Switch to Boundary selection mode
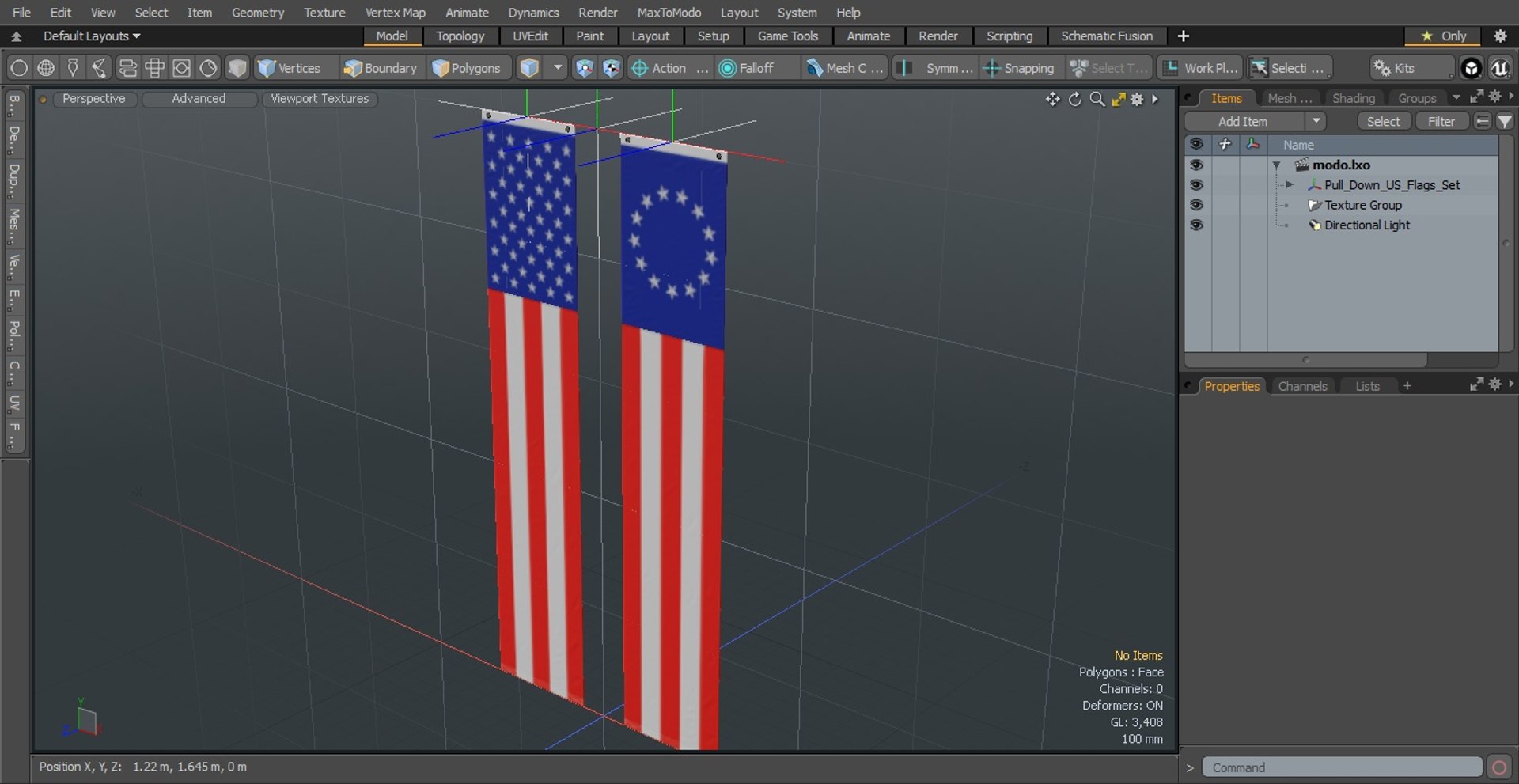The width and height of the screenshot is (1519, 784). pyautogui.click(x=381, y=68)
